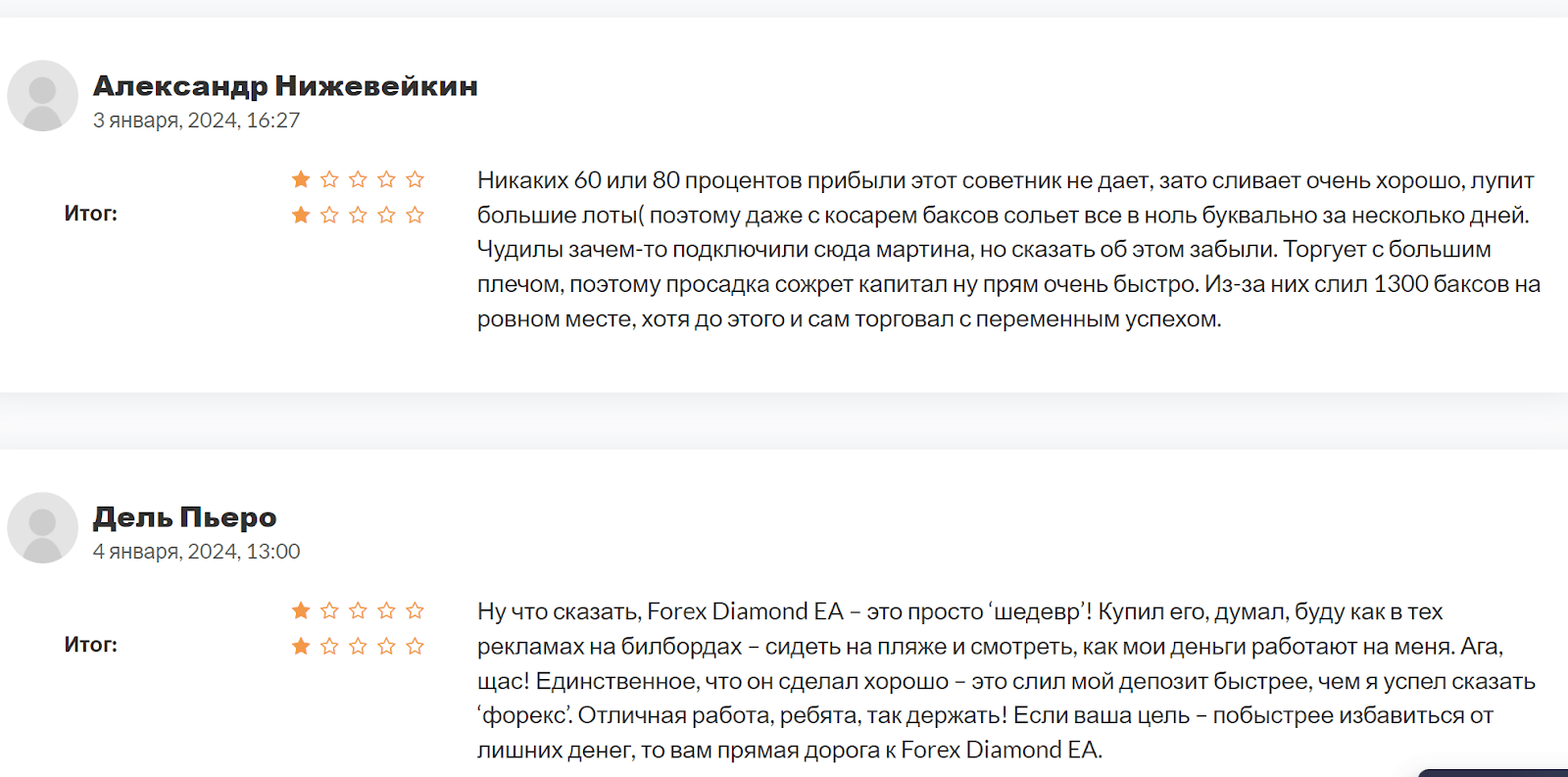Select third star in Александр's lower rating row
Viewport: 1568px width, 777px height.
358,215
